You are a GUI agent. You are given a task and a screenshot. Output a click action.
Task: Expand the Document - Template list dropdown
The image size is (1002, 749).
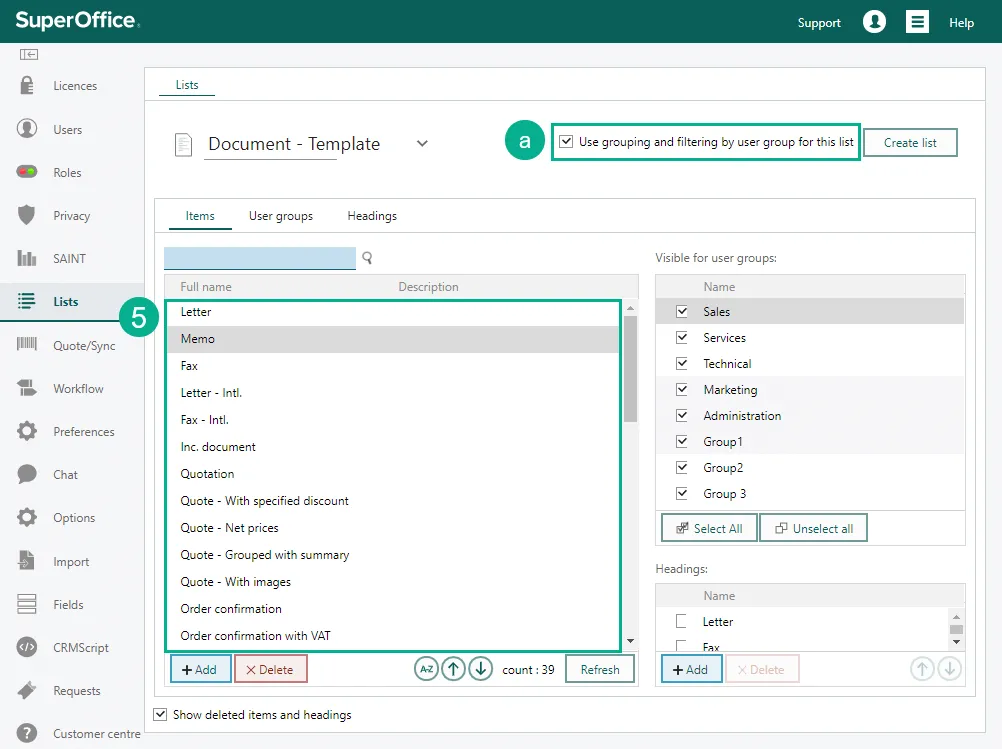tap(422, 144)
